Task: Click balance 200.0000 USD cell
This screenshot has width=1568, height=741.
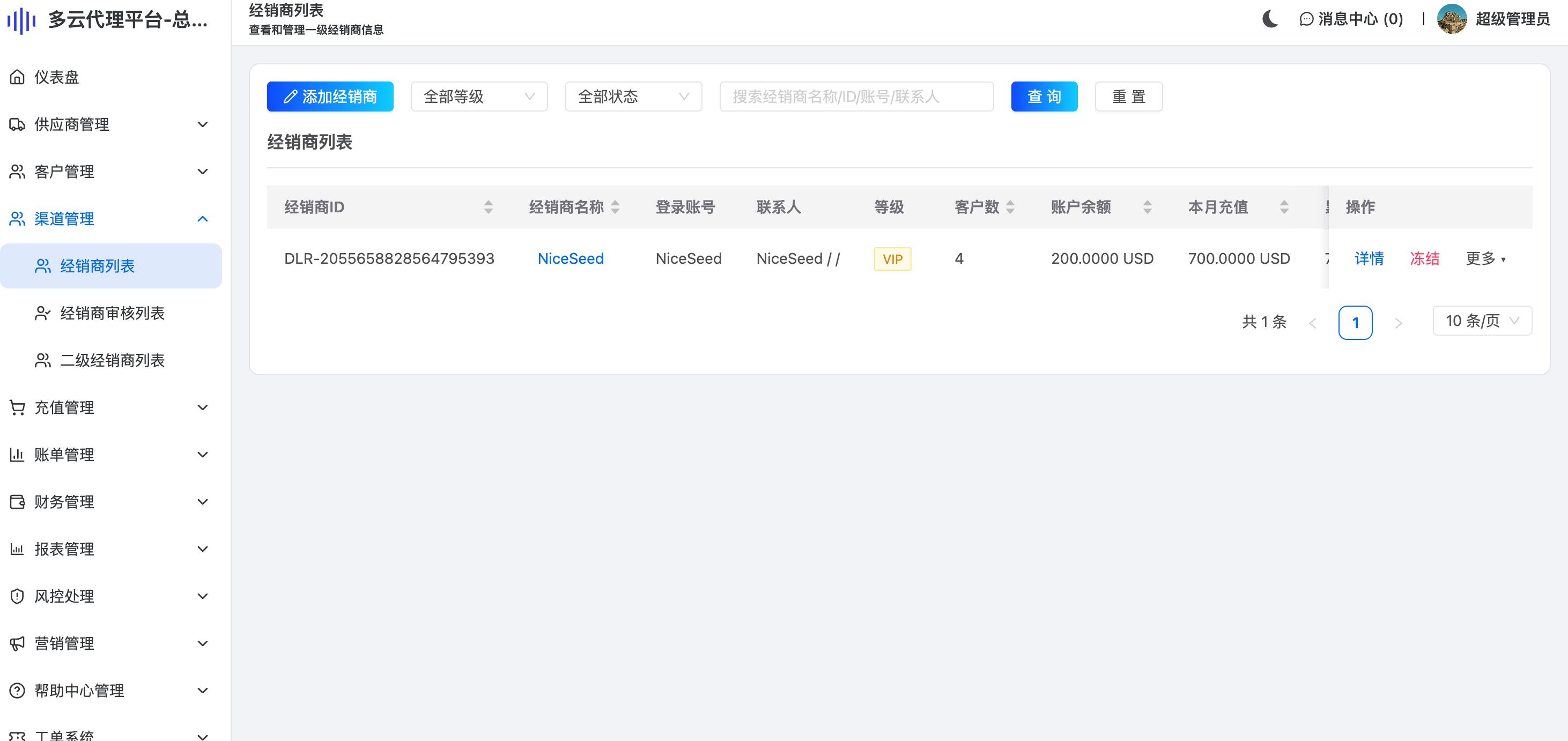Action: coord(1103,258)
